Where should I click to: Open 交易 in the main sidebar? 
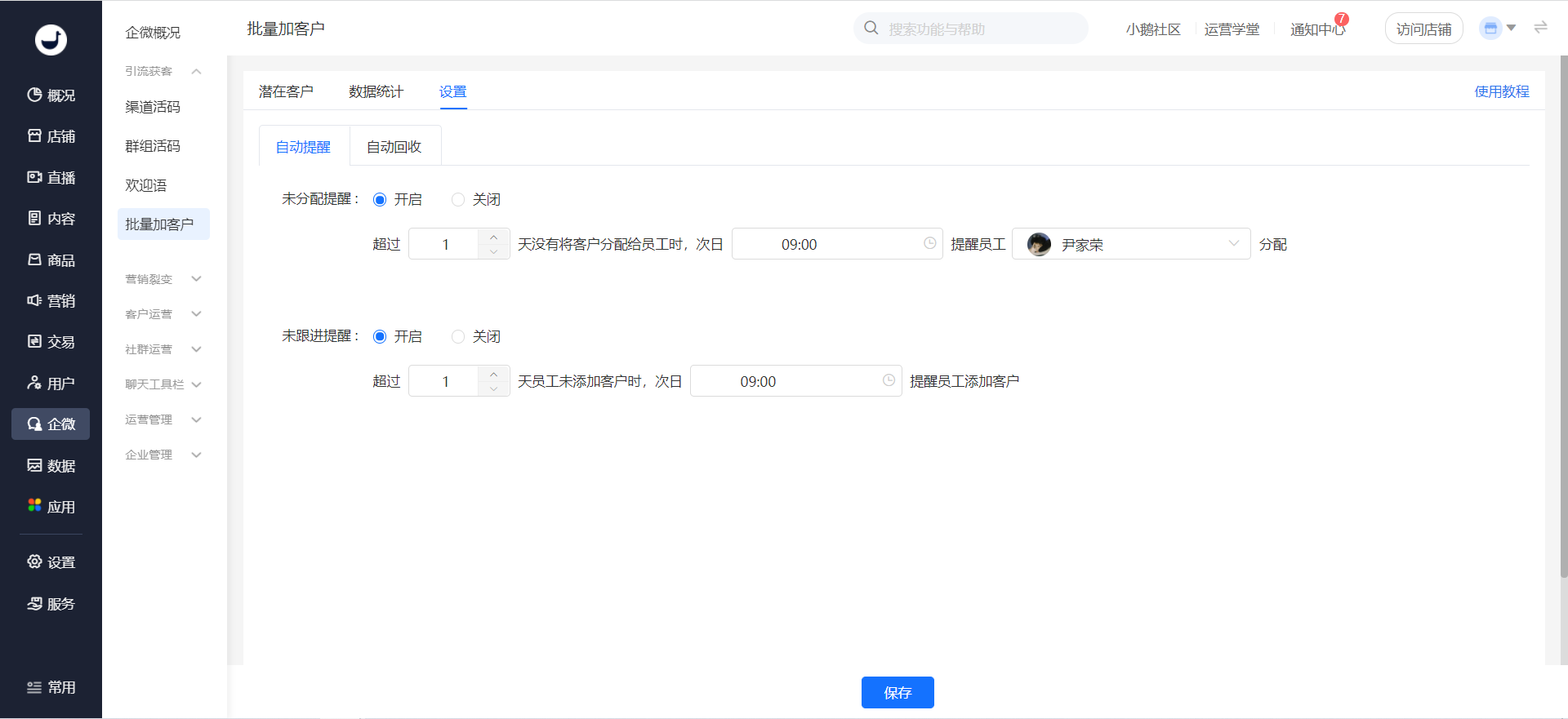[51, 342]
